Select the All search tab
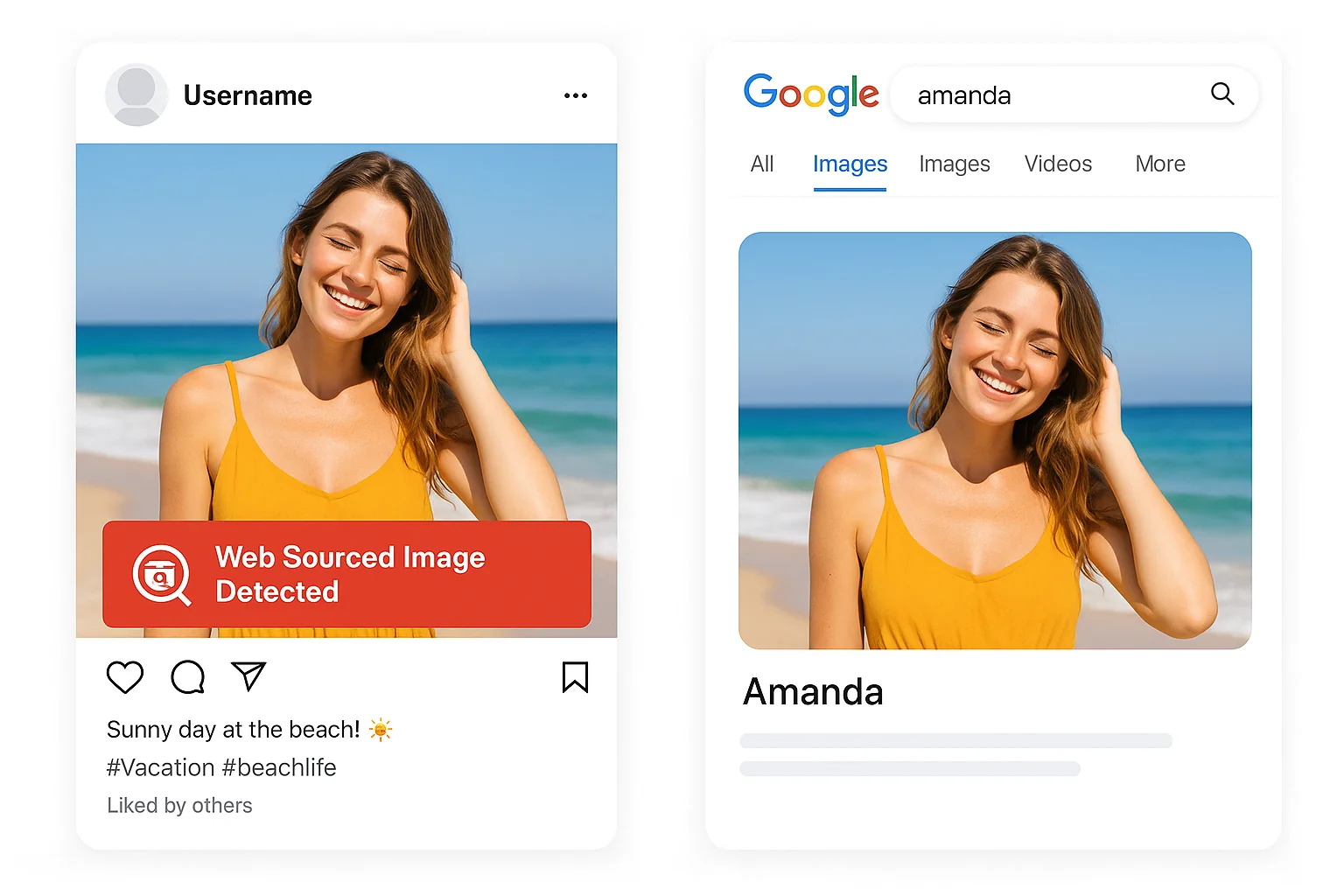1344x896 pixels. 762,164
